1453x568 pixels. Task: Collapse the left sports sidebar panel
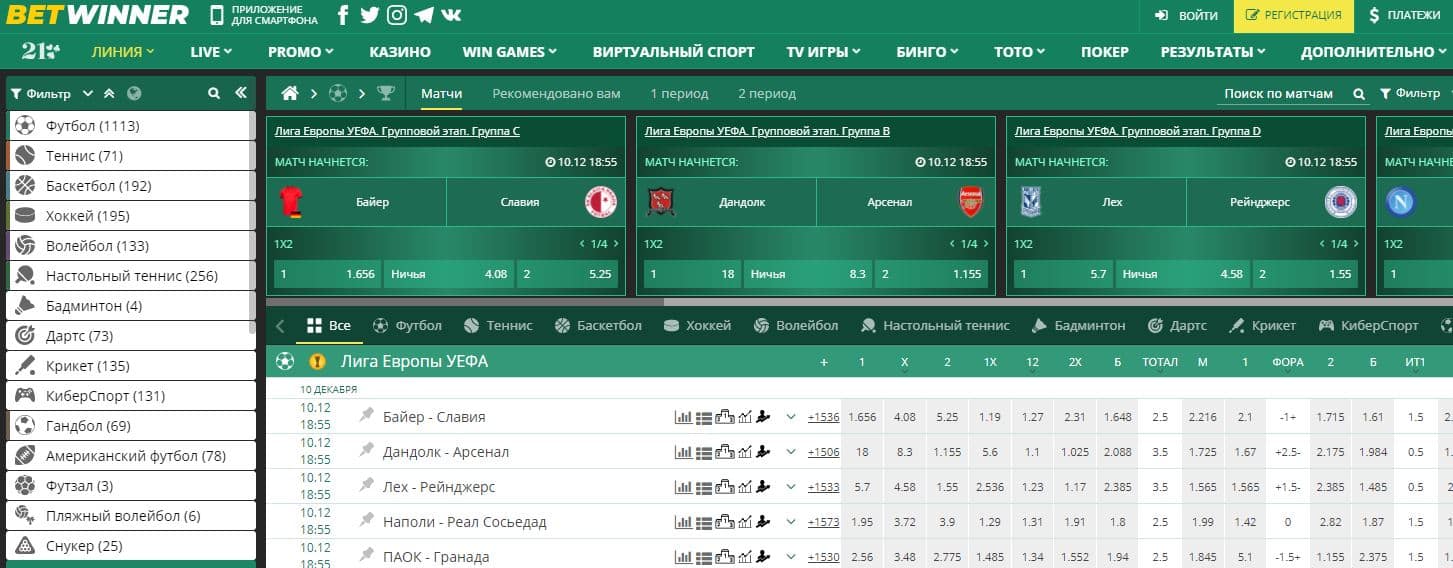pos(241,93)
